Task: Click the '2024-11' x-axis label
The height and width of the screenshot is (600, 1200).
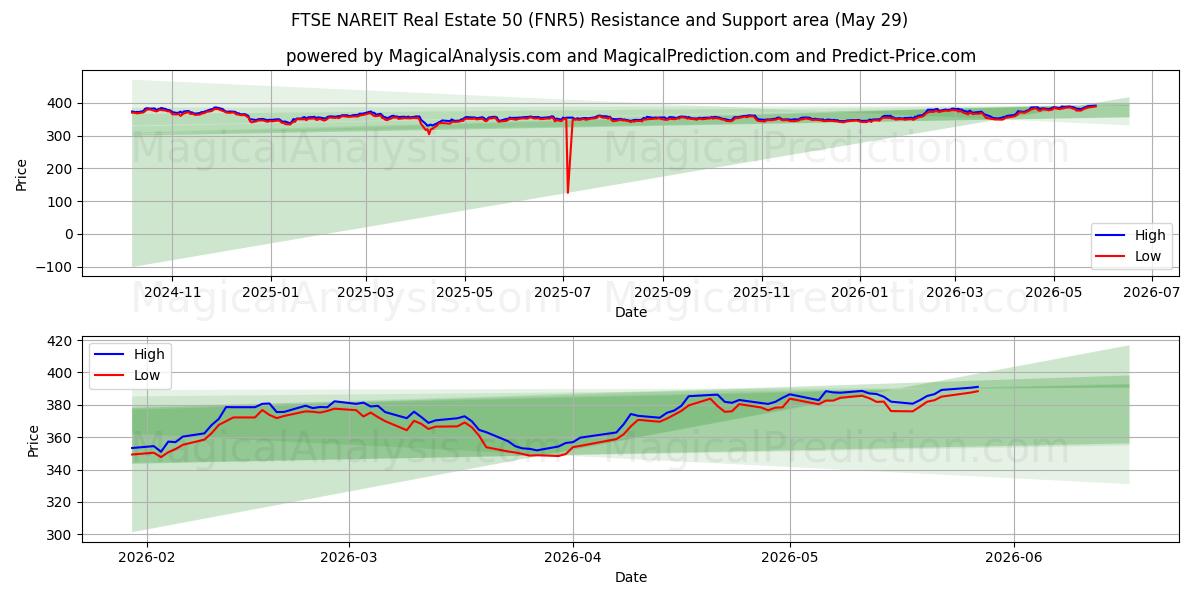Action: (172, 292)
